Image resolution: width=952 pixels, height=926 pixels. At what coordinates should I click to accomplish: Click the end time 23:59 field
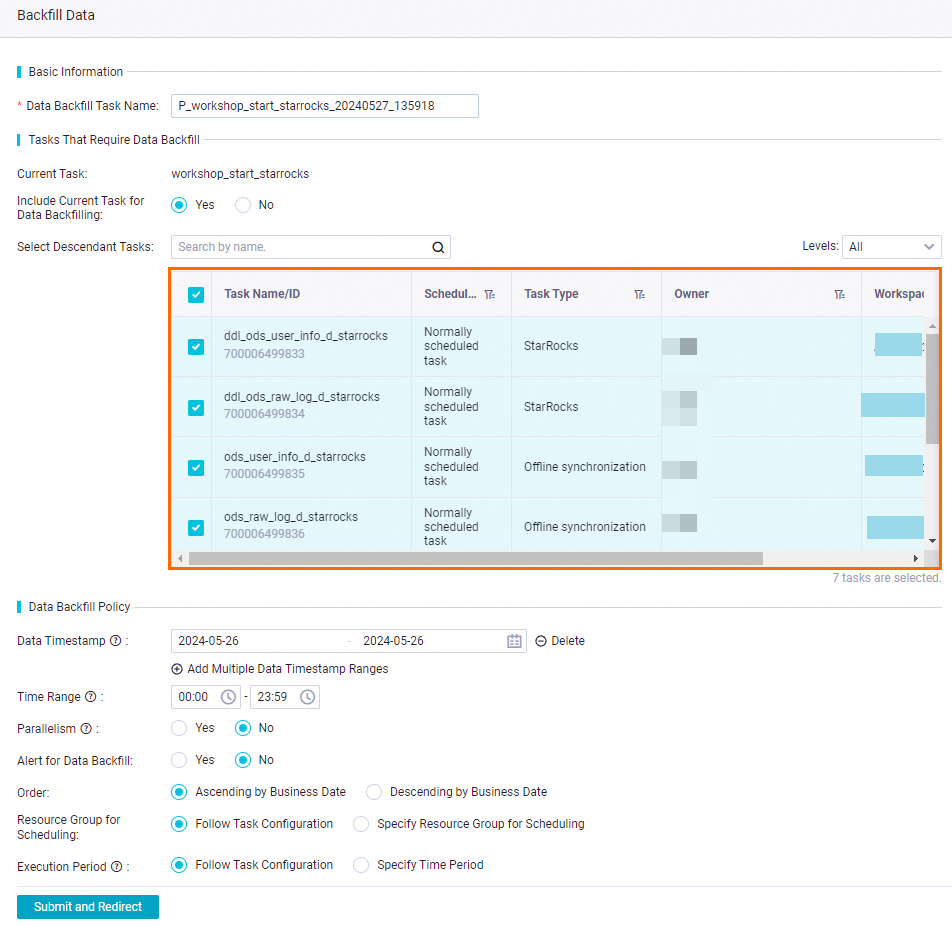pos(285,696)
